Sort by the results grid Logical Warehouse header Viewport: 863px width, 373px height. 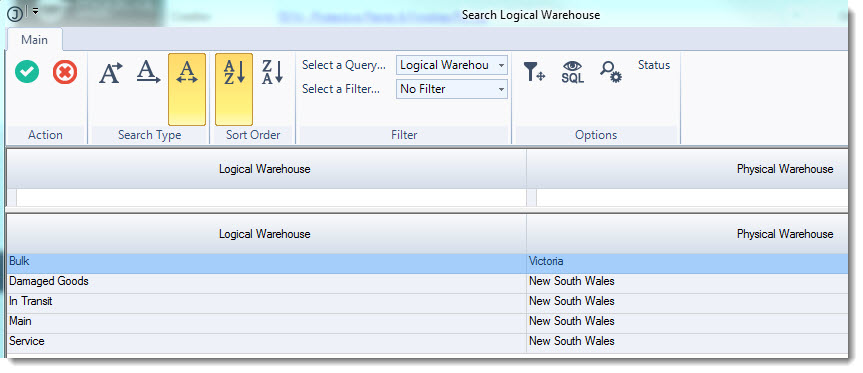(266, 234)
